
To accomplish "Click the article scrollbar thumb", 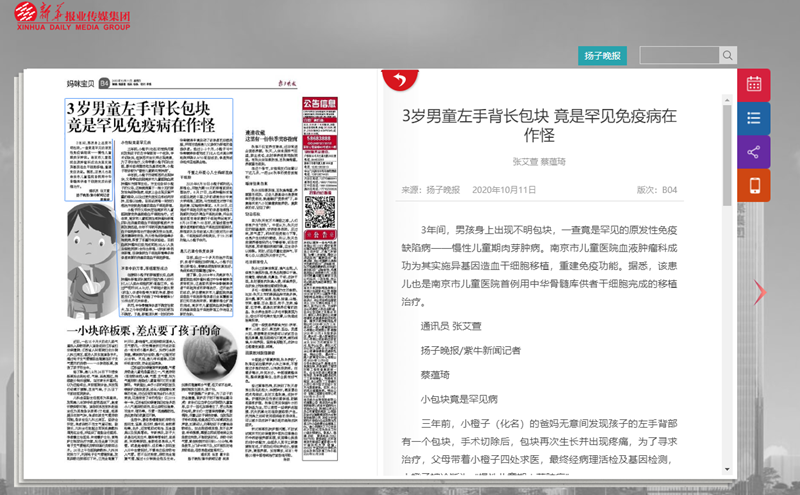I will [727, 156].
